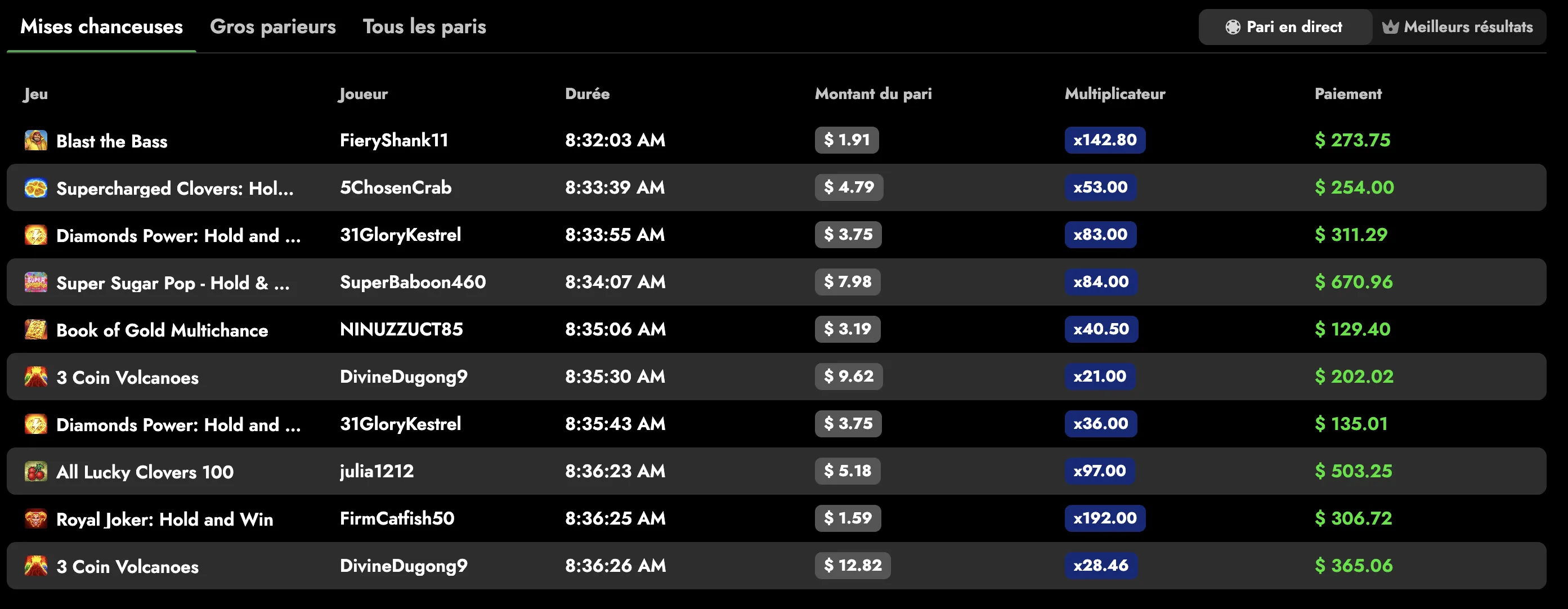Screen dimensions: 1568x609
Task: Toggle to Meilleurs résultats view
Action: [1459, 27]
